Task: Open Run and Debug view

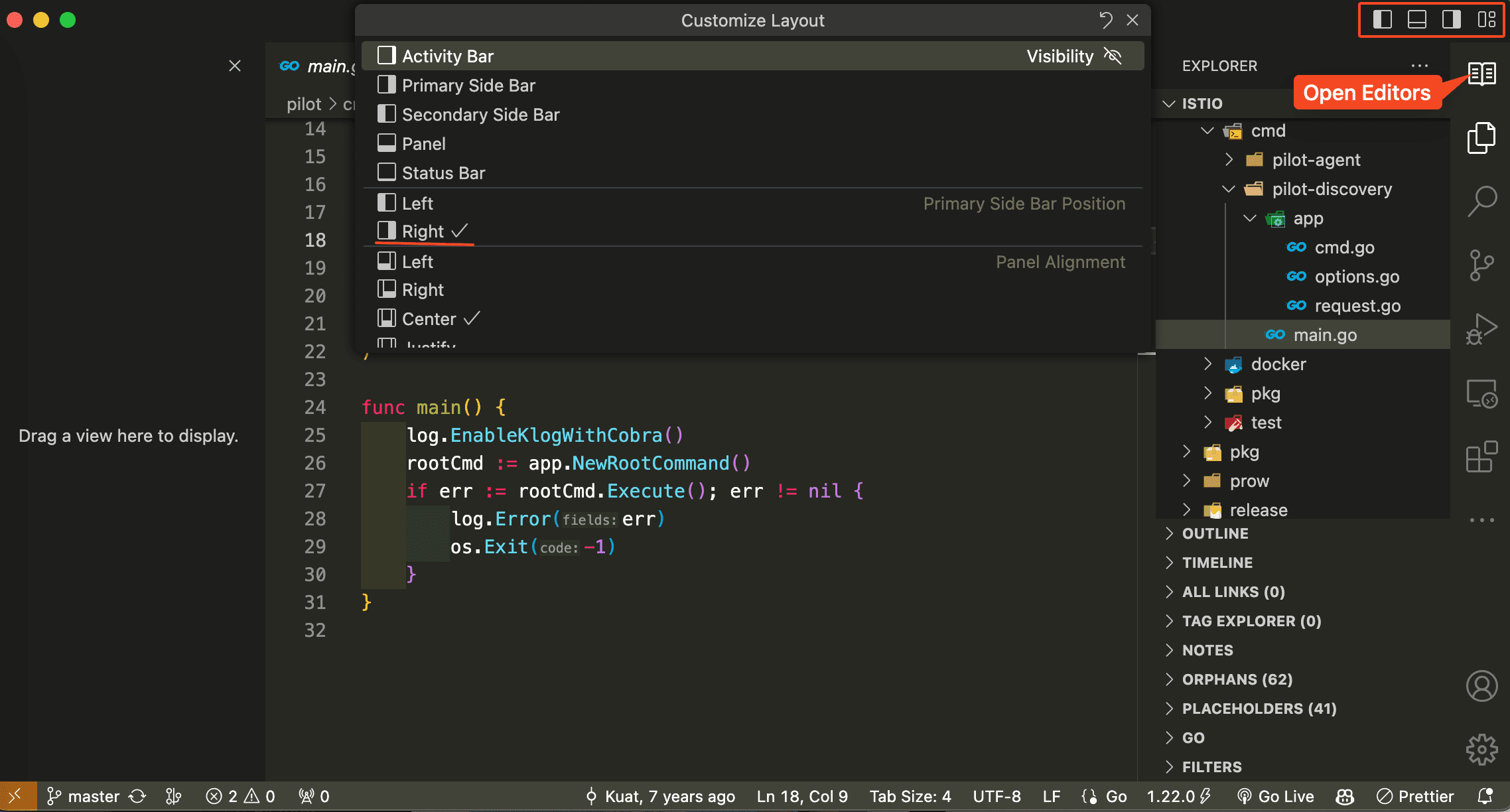Action: point(1481,328)
